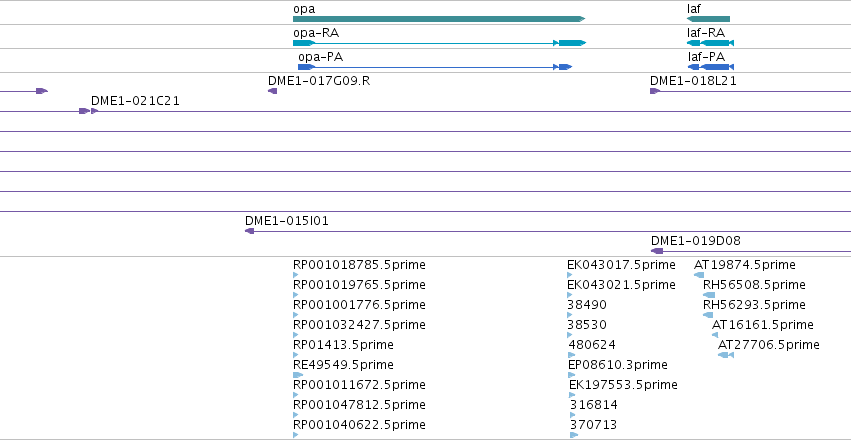851x440 pixels.
Task: Select the DME1-018L21 label
Action: pos(693,81)
